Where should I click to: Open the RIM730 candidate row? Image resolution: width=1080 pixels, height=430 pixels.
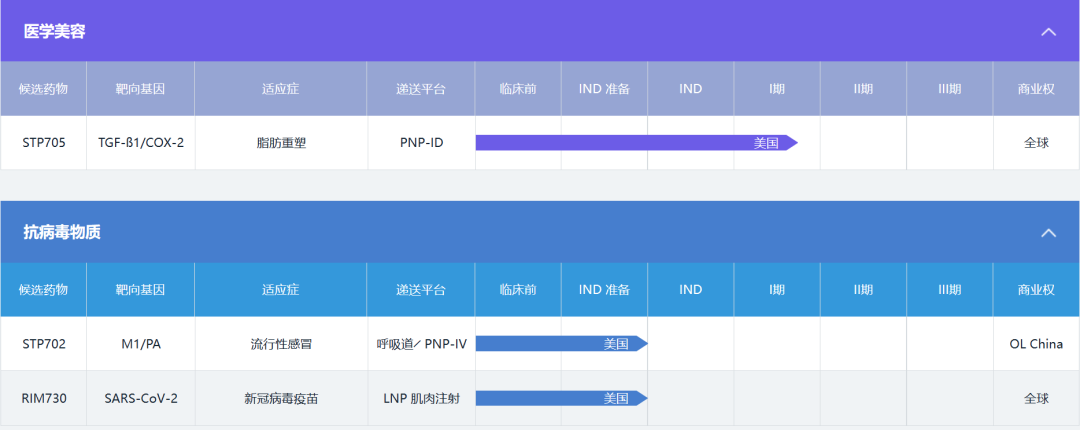click(44, 398)
